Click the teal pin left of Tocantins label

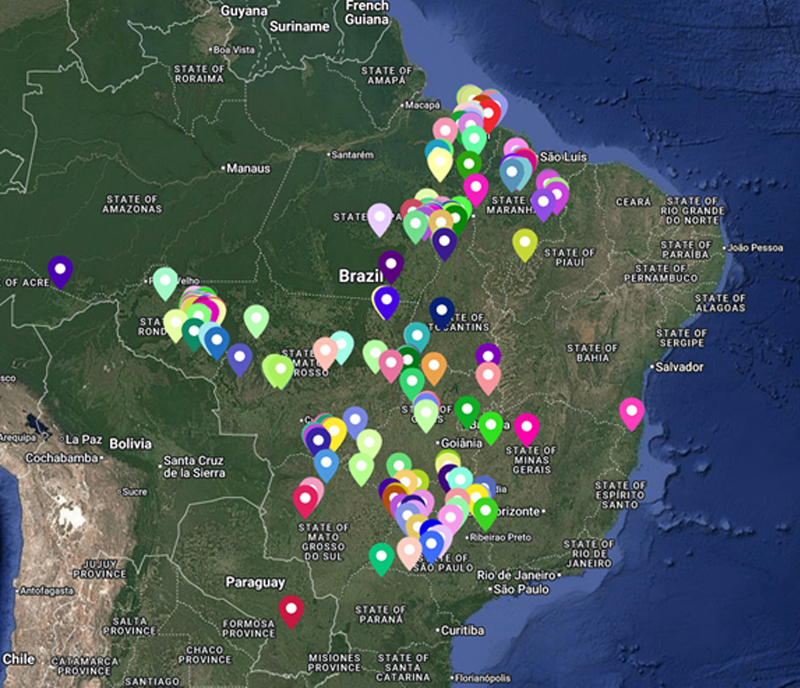click(416, 335)
